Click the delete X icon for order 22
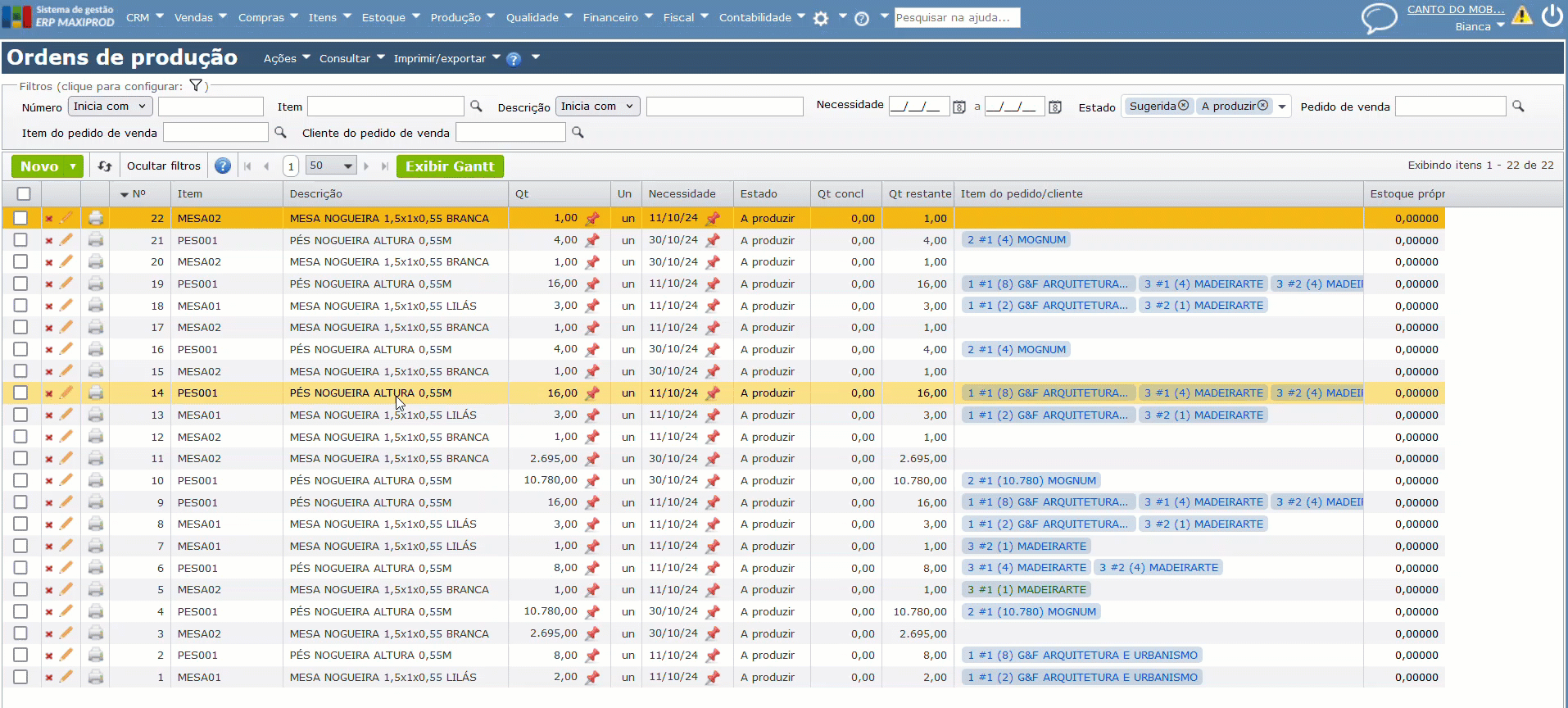The image size is (1568, 708). click(x=49, y=219)
